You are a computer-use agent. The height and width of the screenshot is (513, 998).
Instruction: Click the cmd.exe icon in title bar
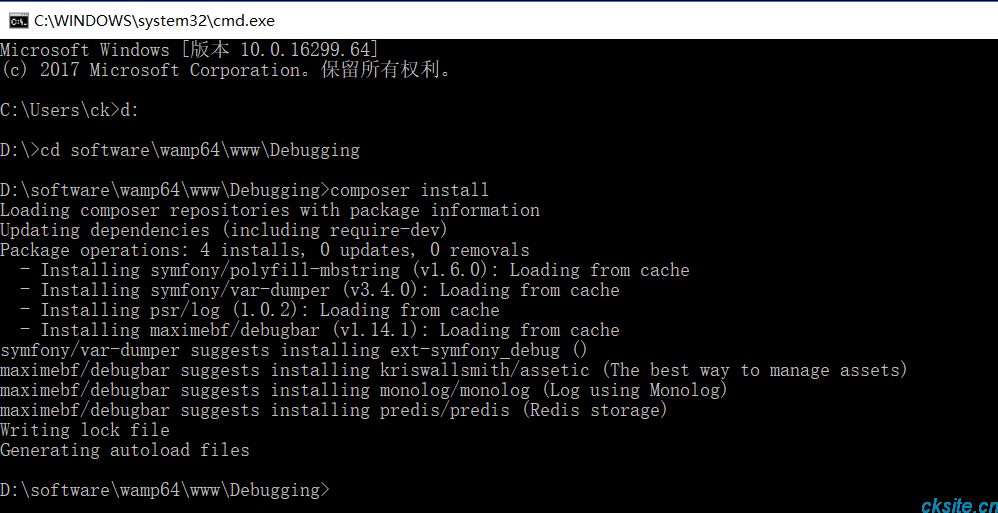tap(18, 20)
